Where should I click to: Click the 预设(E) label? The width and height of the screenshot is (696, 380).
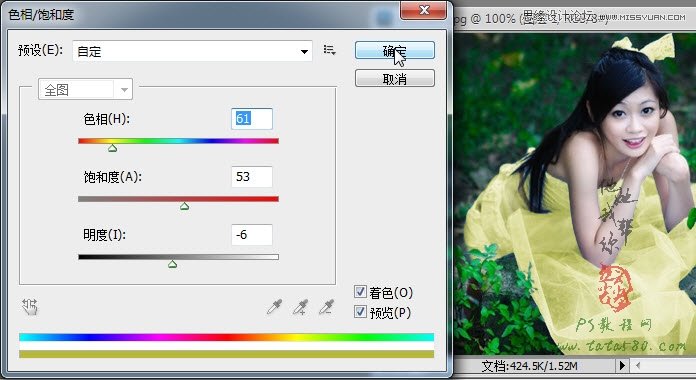pos(40,50)
